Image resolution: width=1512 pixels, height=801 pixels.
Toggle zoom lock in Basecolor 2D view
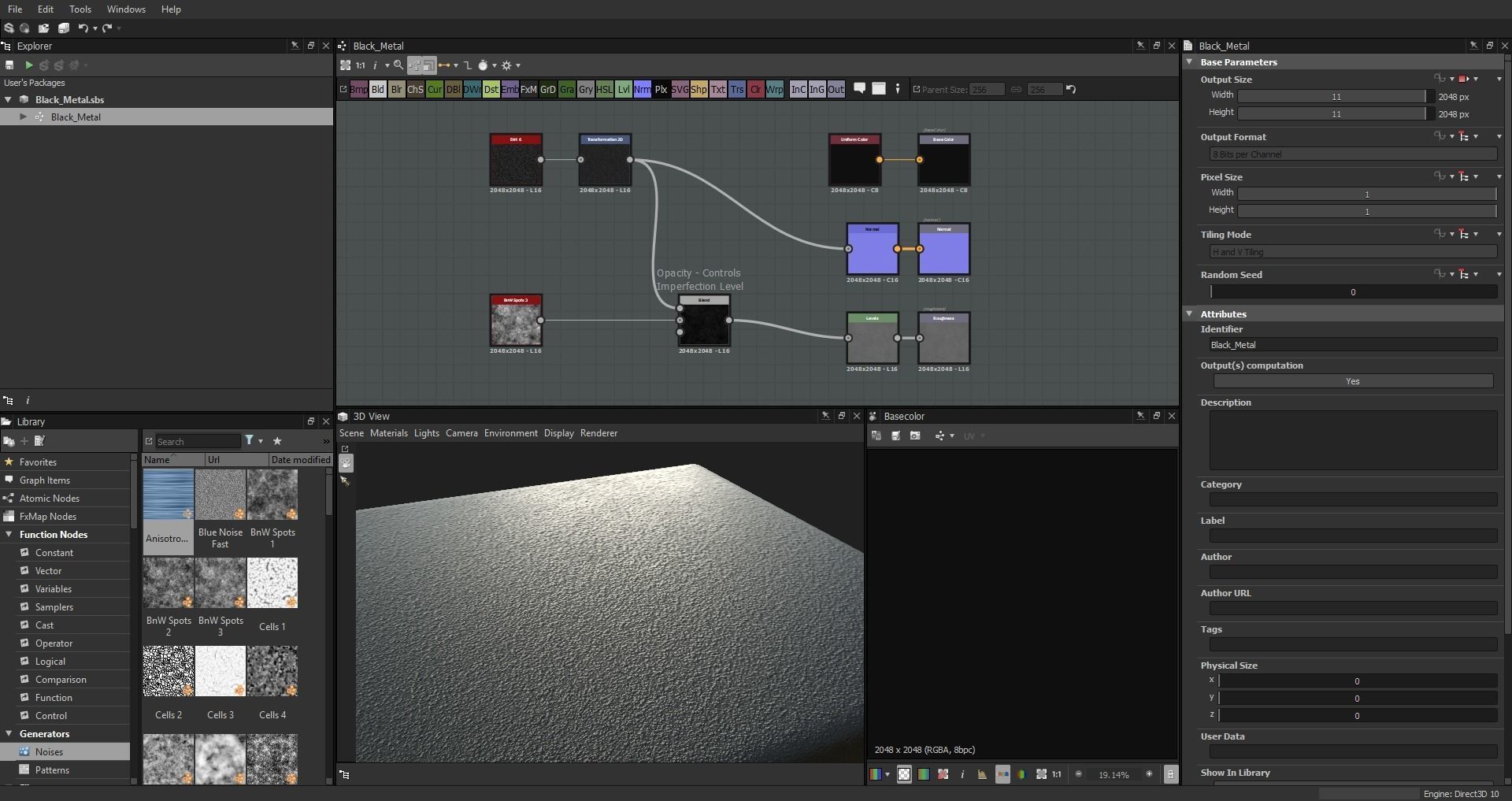pyautogui.click(x=1170, y=775)
